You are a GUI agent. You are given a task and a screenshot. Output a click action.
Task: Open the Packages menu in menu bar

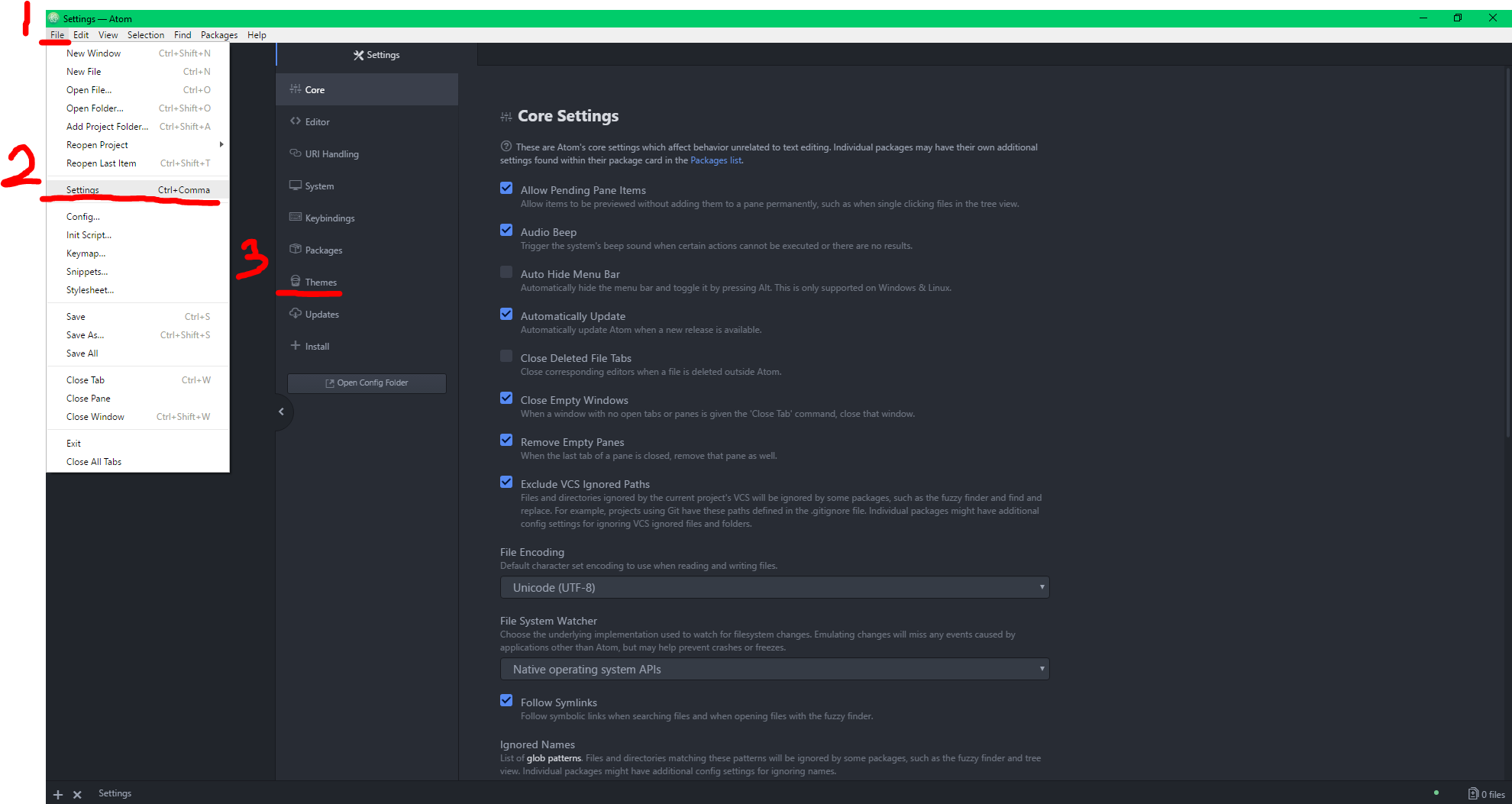point(219,35)
